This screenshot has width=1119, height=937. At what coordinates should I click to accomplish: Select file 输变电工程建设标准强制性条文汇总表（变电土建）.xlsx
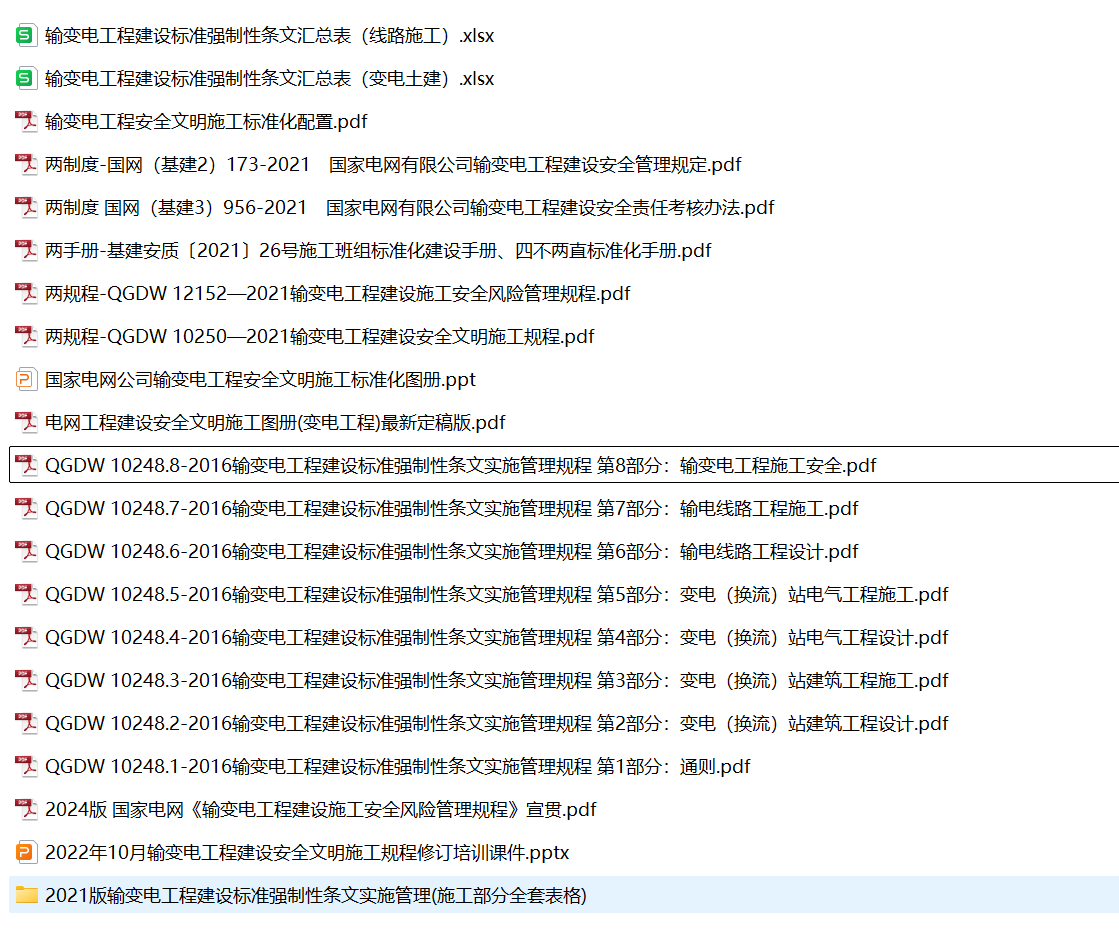[269, 78]
